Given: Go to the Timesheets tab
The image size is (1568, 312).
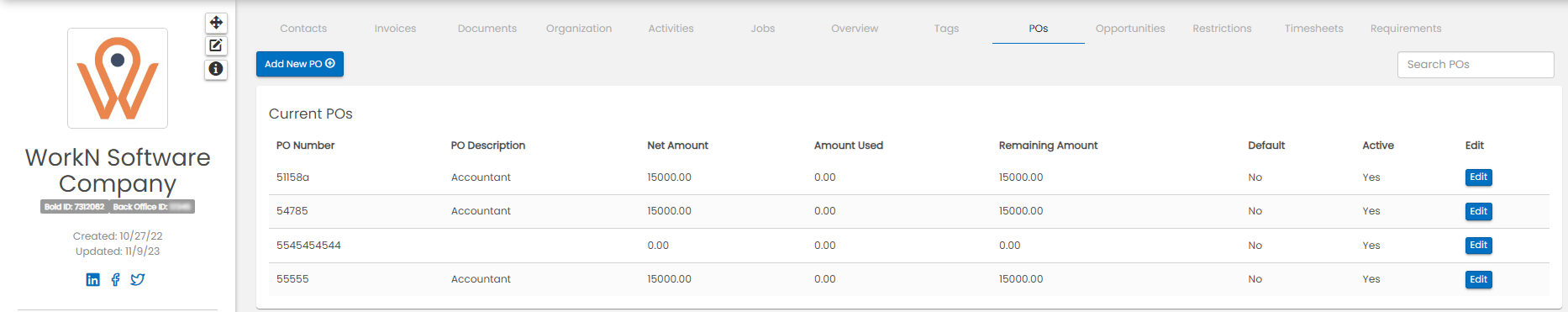Looking at the screenshot, I should (x=1313, y=29).
